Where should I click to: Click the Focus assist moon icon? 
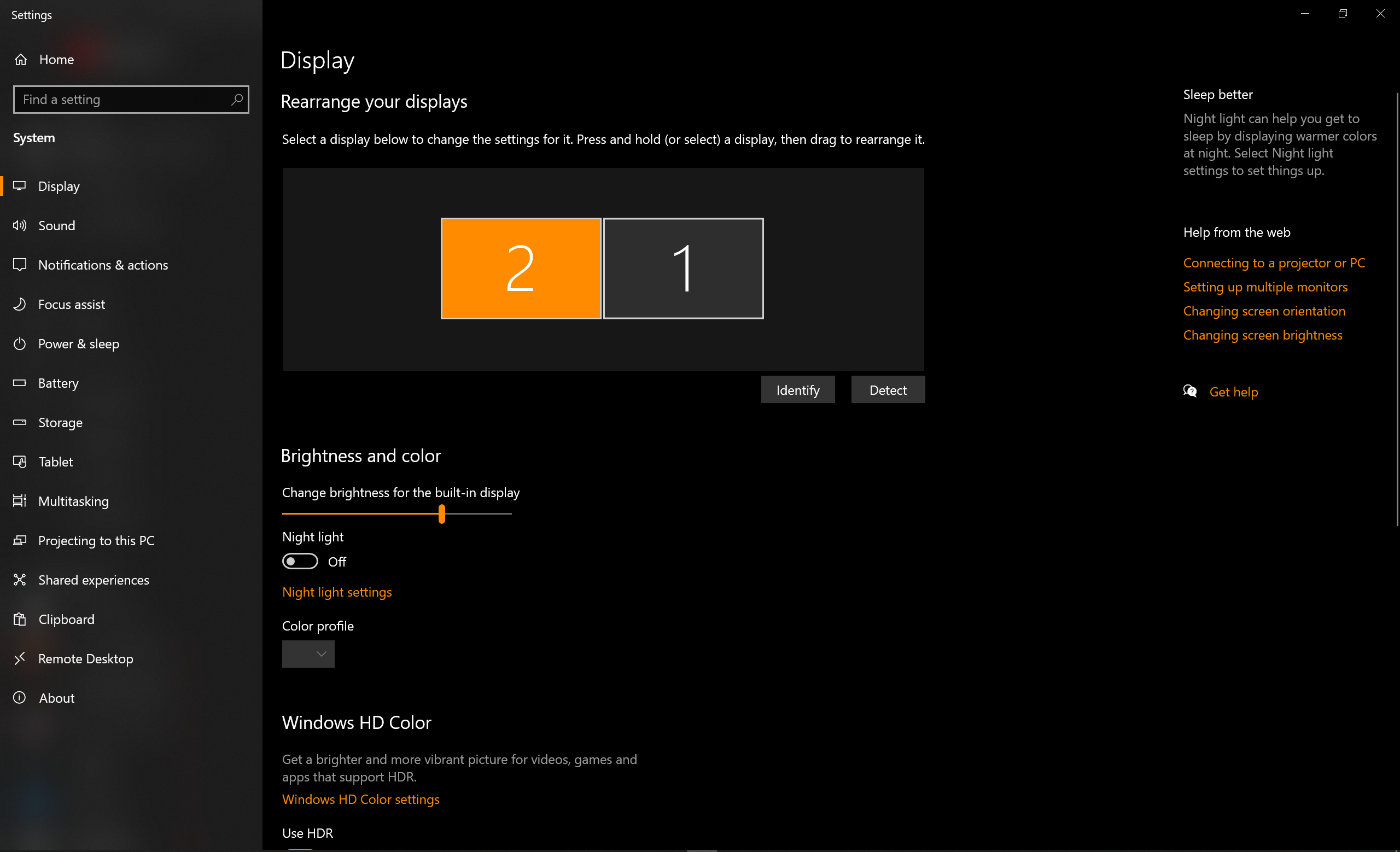(x=20, y=304)
